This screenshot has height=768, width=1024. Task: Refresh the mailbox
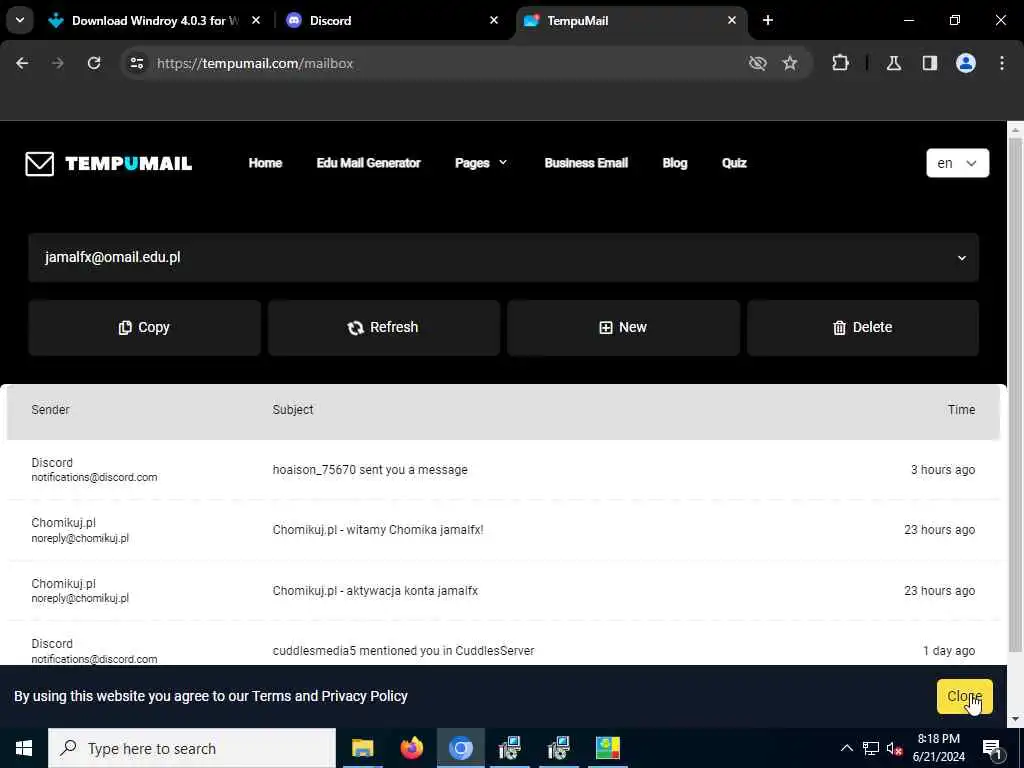pos(383,327)
